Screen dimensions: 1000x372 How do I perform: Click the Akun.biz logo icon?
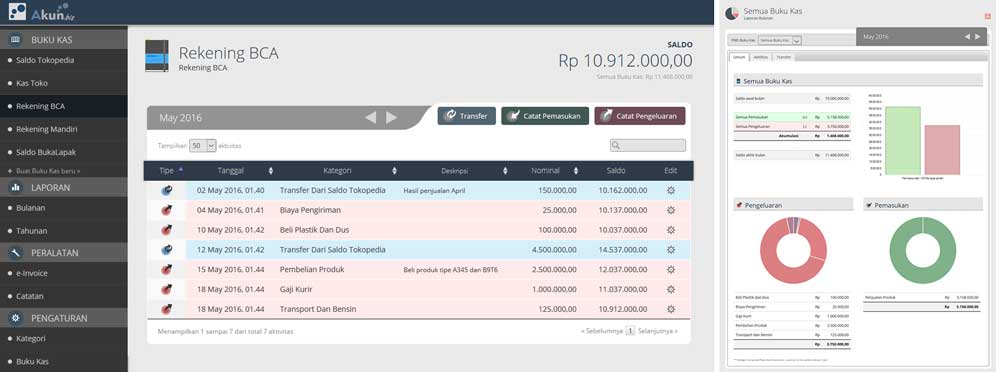coord(17,11)
